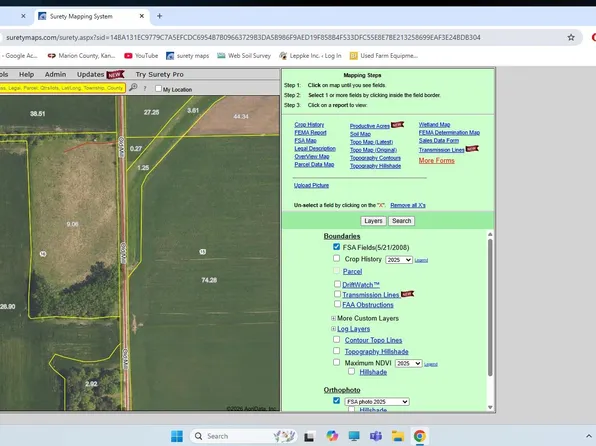Uncheck the FSA Fields boundary layer
The height and width of the screenshot is (446, 596).
pos(336,247)
